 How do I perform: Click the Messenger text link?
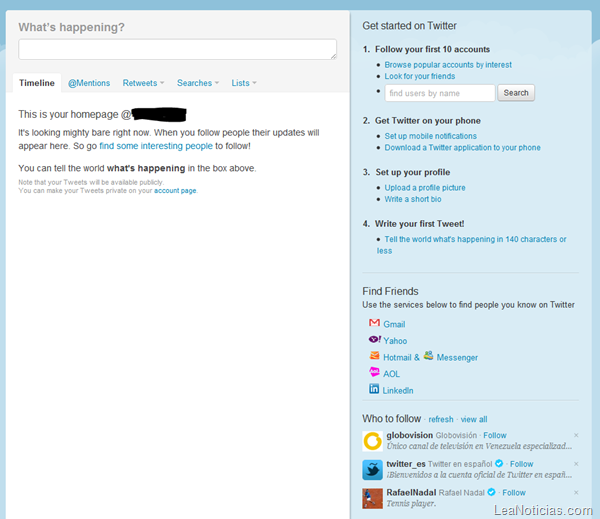point(457,357)
